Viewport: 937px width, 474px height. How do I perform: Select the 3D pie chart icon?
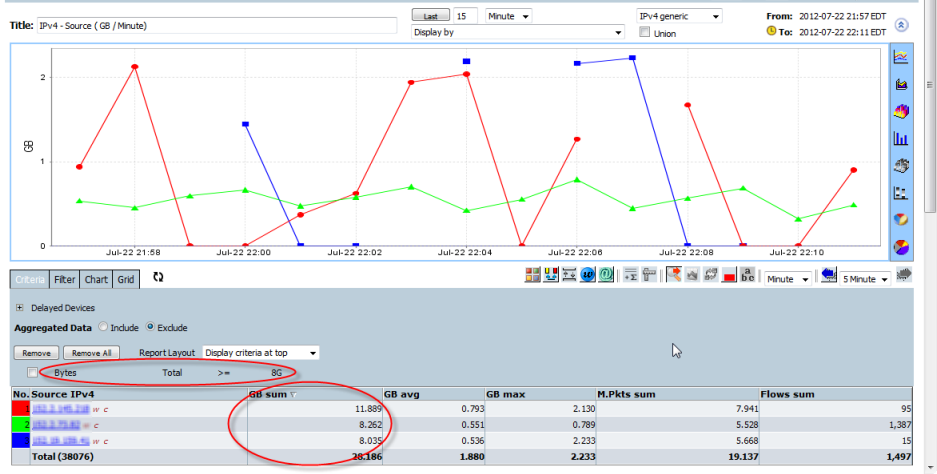pos(901,246)
